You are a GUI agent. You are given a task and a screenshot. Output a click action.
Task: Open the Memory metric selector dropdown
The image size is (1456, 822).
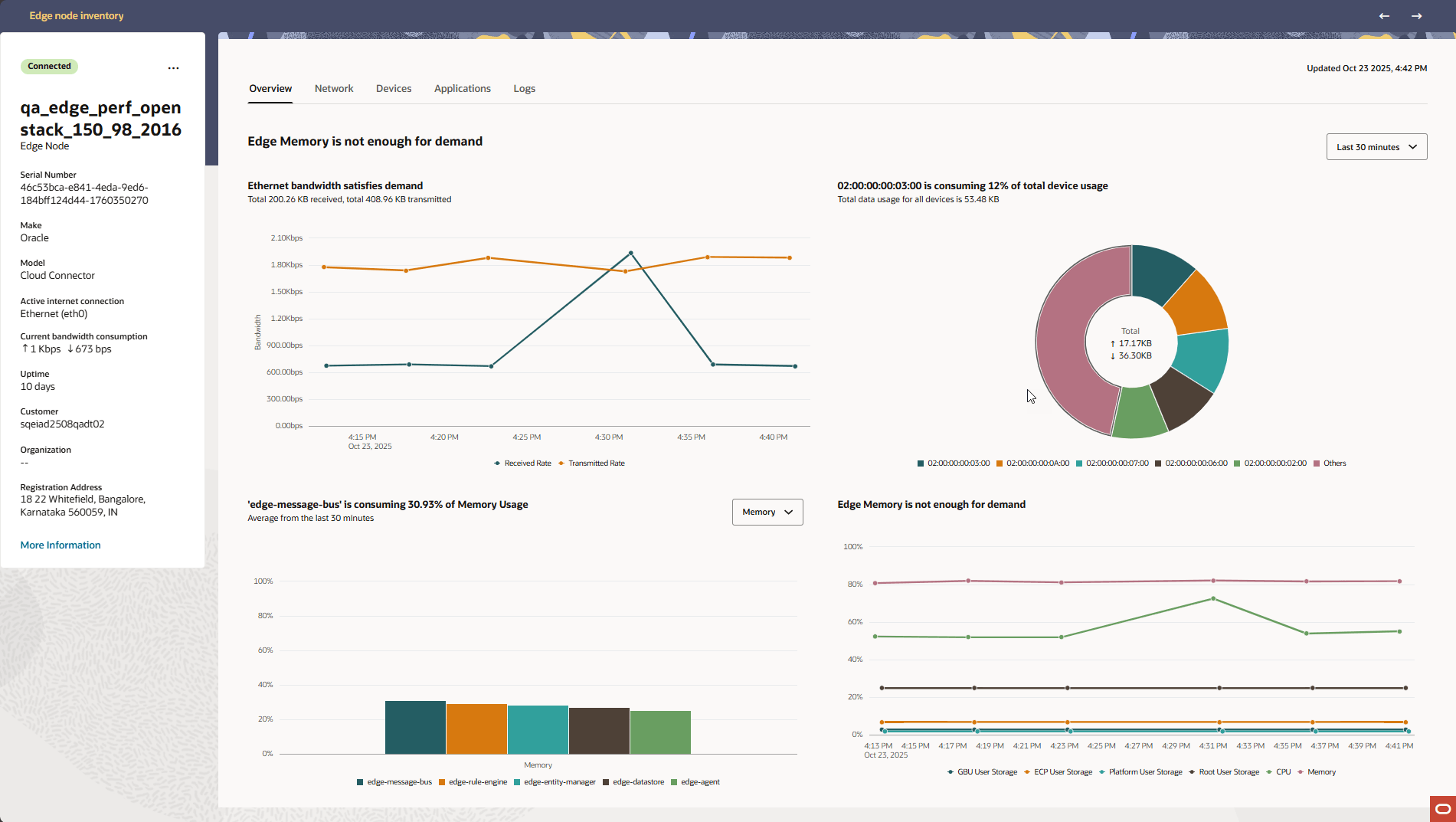click(x=767, y=512)
